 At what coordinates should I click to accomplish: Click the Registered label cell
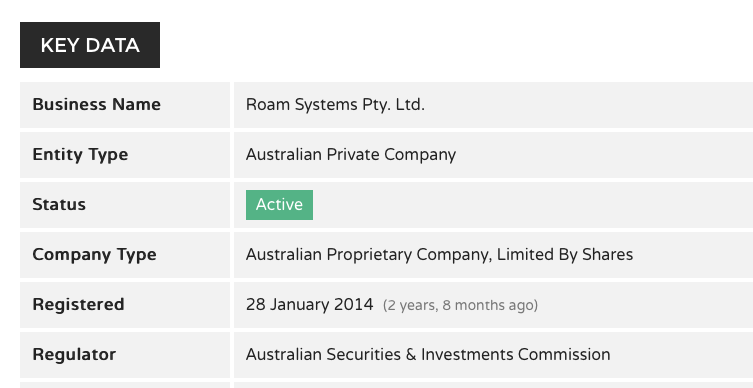click(x=125, y=305)
